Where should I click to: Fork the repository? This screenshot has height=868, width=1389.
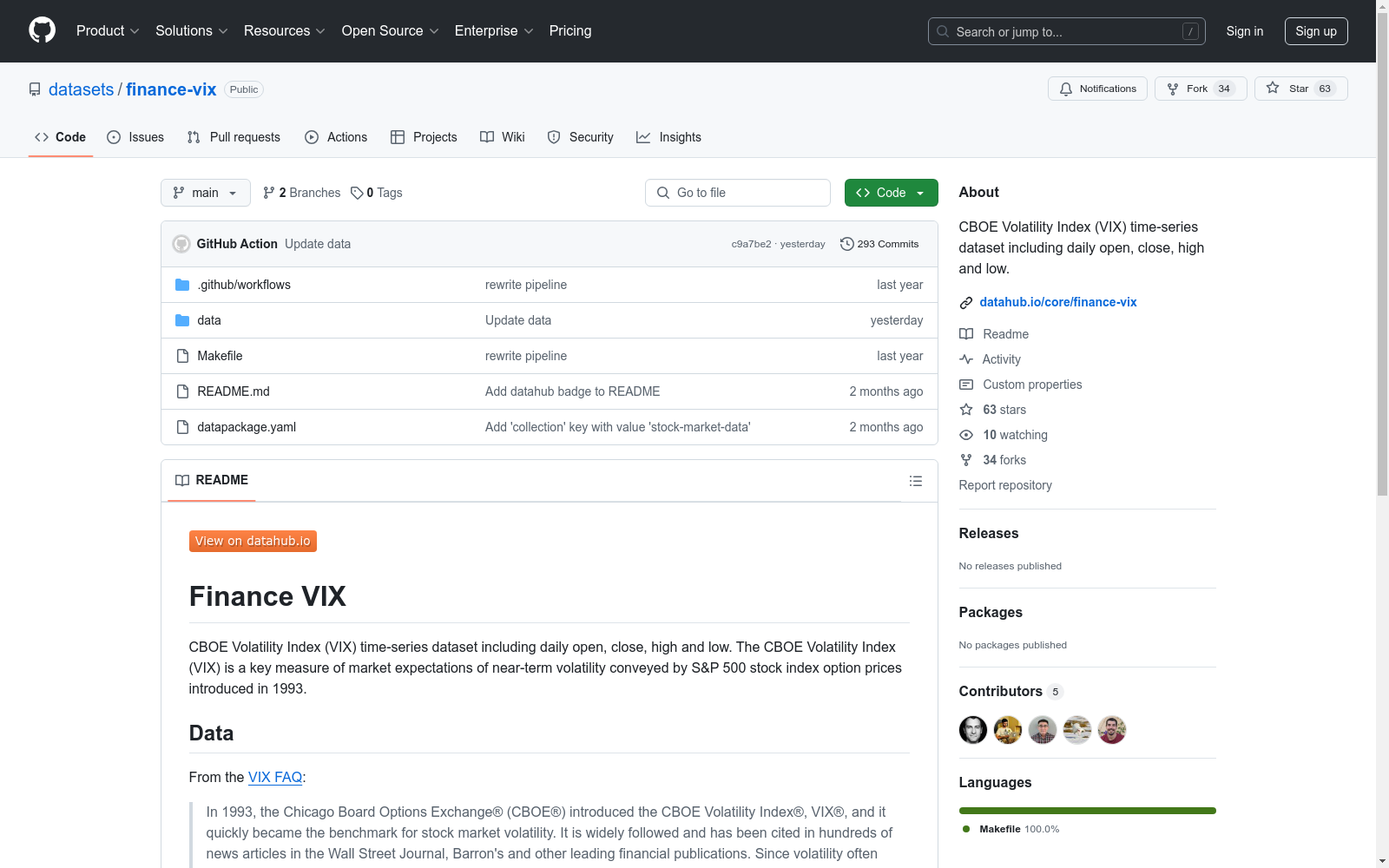click(1201, 89)
